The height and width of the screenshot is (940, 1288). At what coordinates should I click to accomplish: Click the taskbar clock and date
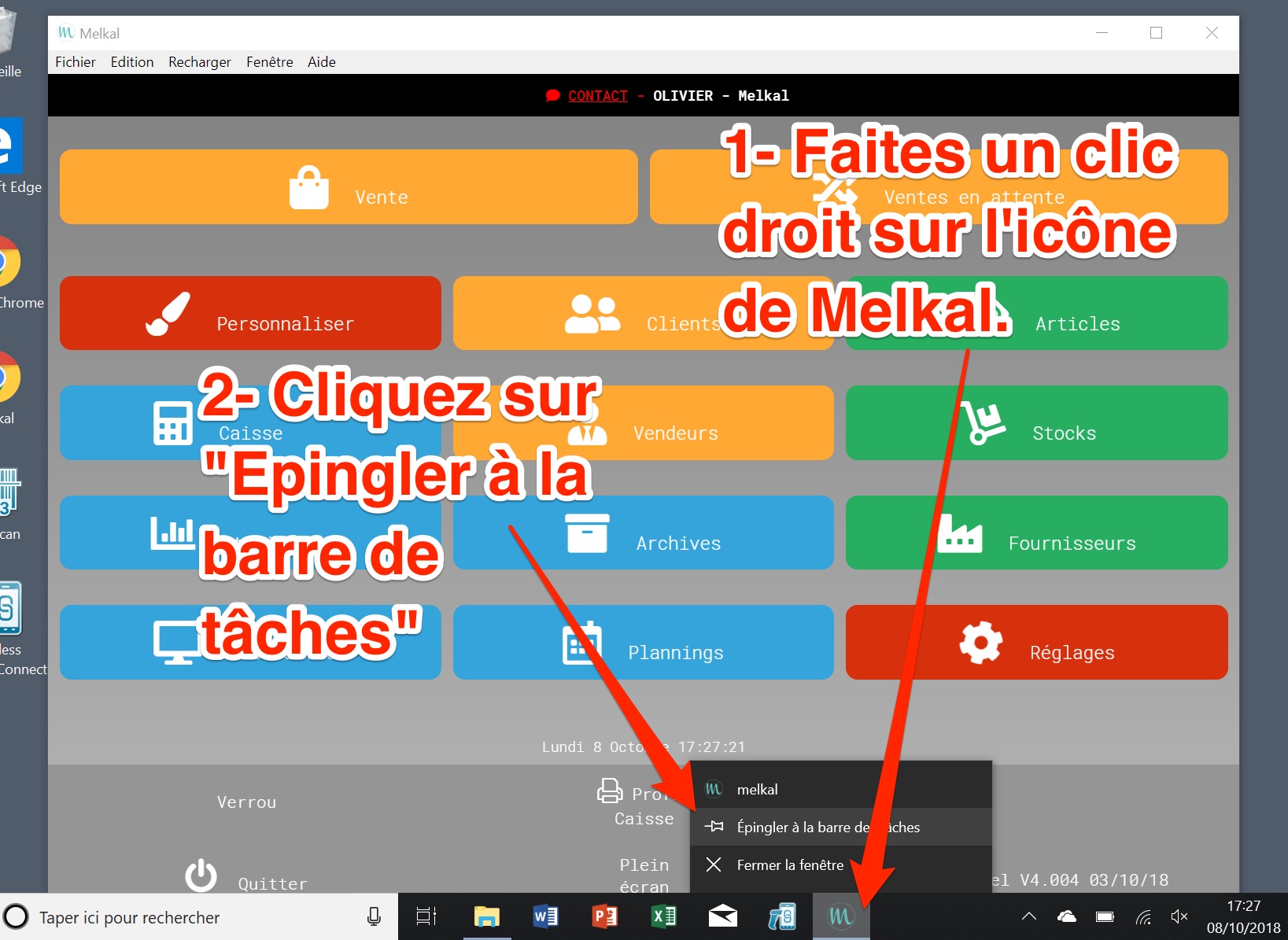coord(1244,917)
